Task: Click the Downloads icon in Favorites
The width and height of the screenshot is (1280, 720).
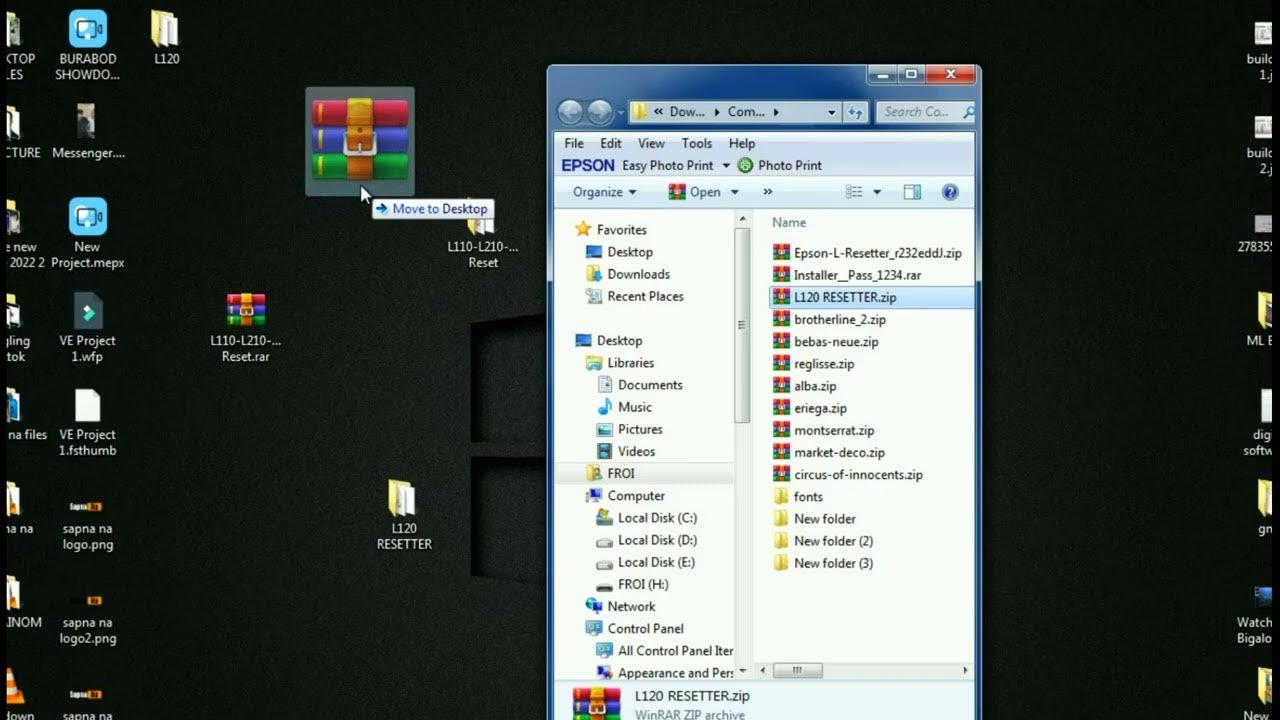Action: click(595, 274)
